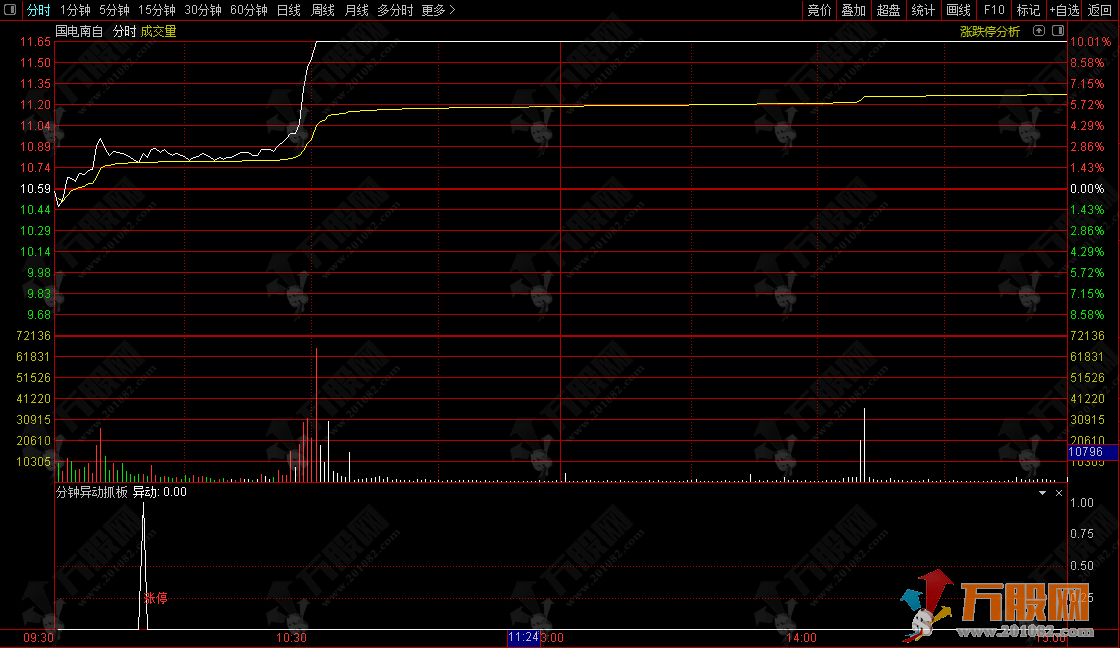The width and height of the screenshot is (1120, 648).
Task: Open the 涨跌停分析 limit analysis link
Action: (x=990, y=31)
